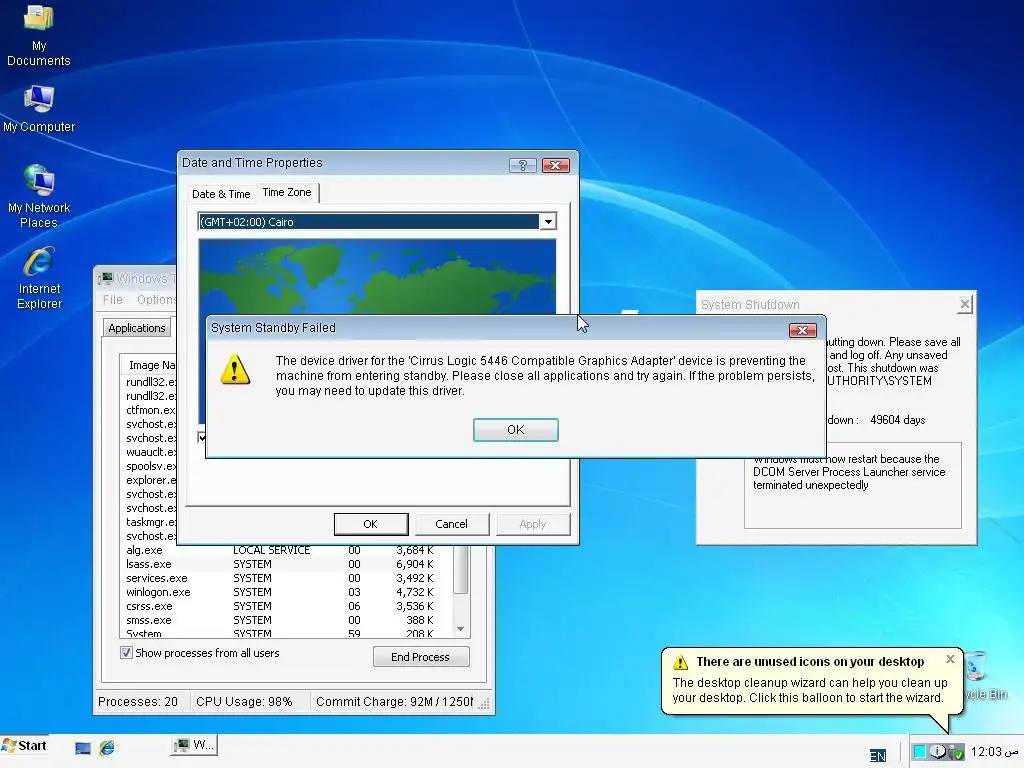Open the File menu in Task Manager
This screenshot has height=768, width=1024.
click(112, 300)
